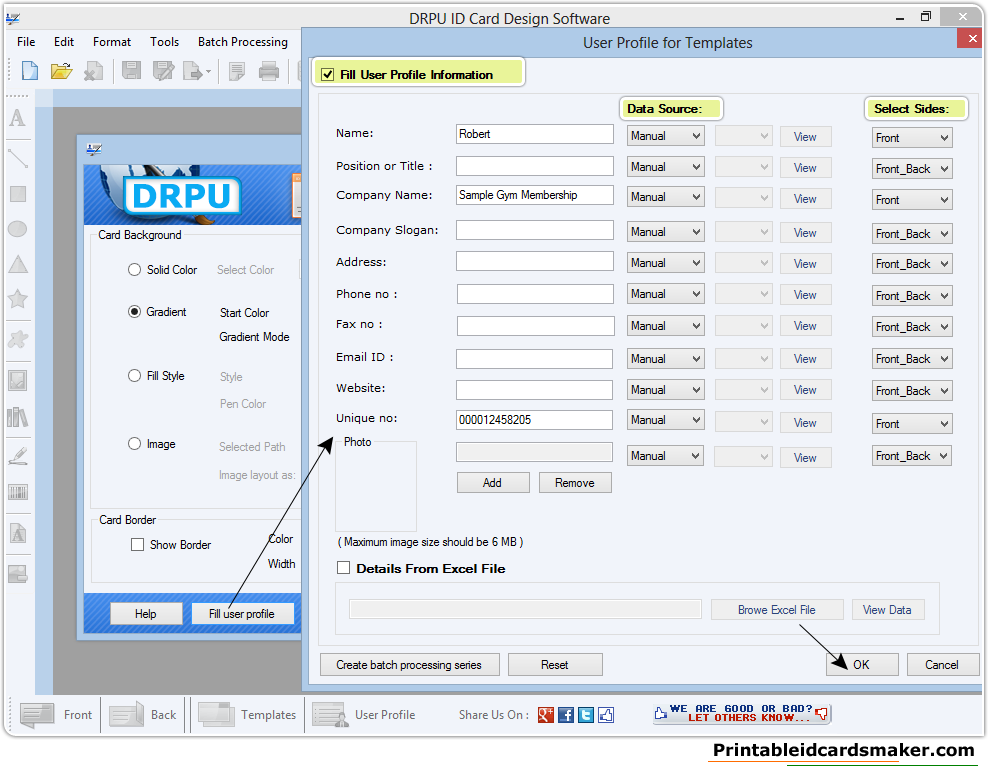The width and height of the screenshot is (988, 766).
Task: Select the insert picture tool icon
Action: coord(18,380)
